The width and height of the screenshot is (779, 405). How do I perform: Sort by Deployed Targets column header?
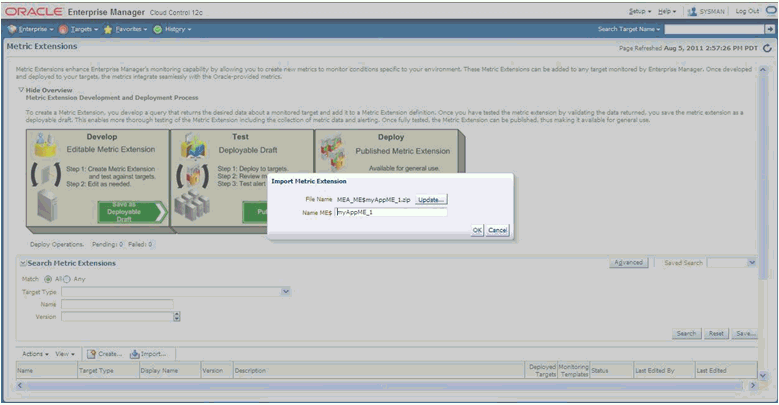click(543, 370)
